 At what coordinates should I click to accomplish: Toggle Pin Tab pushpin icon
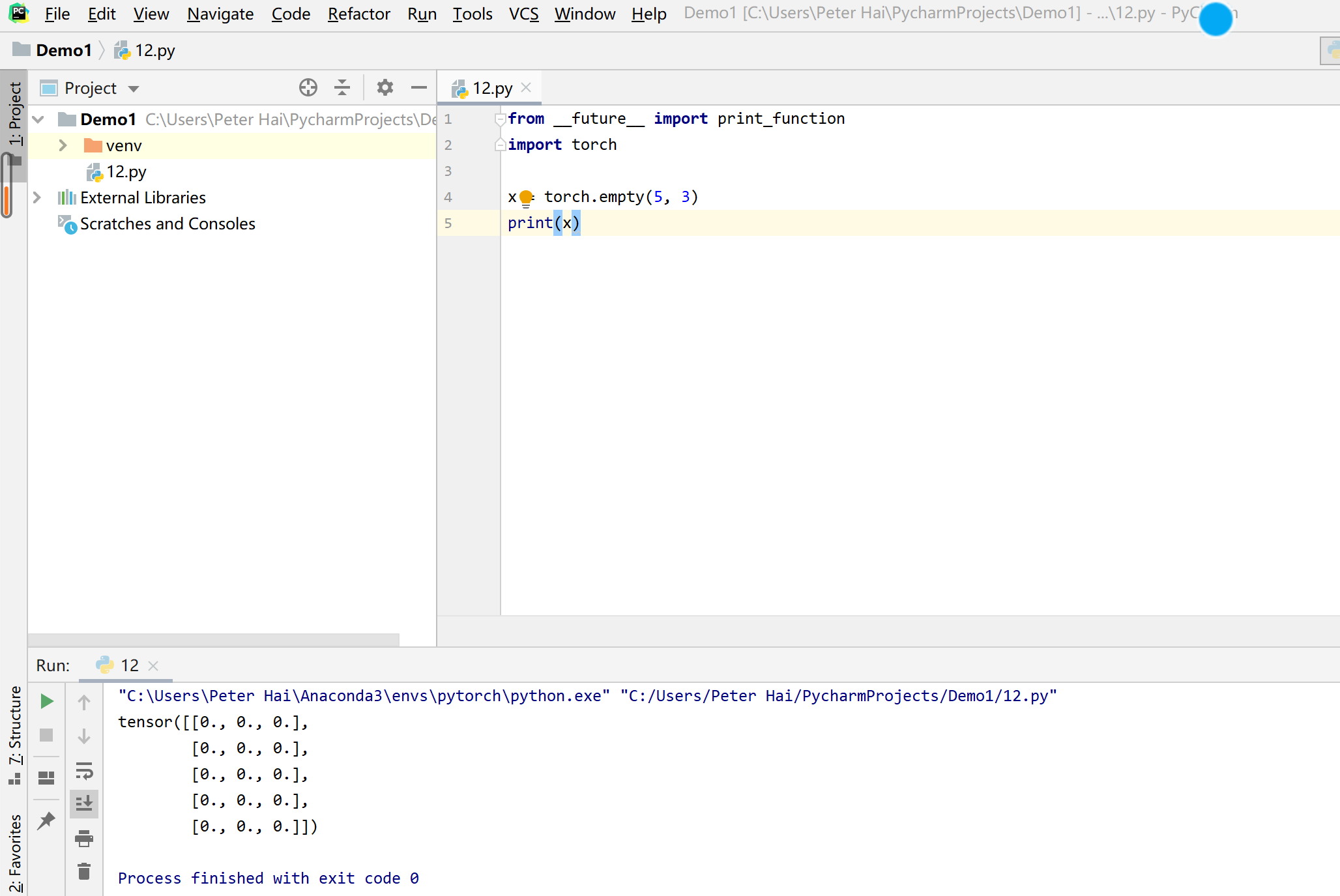46,820
